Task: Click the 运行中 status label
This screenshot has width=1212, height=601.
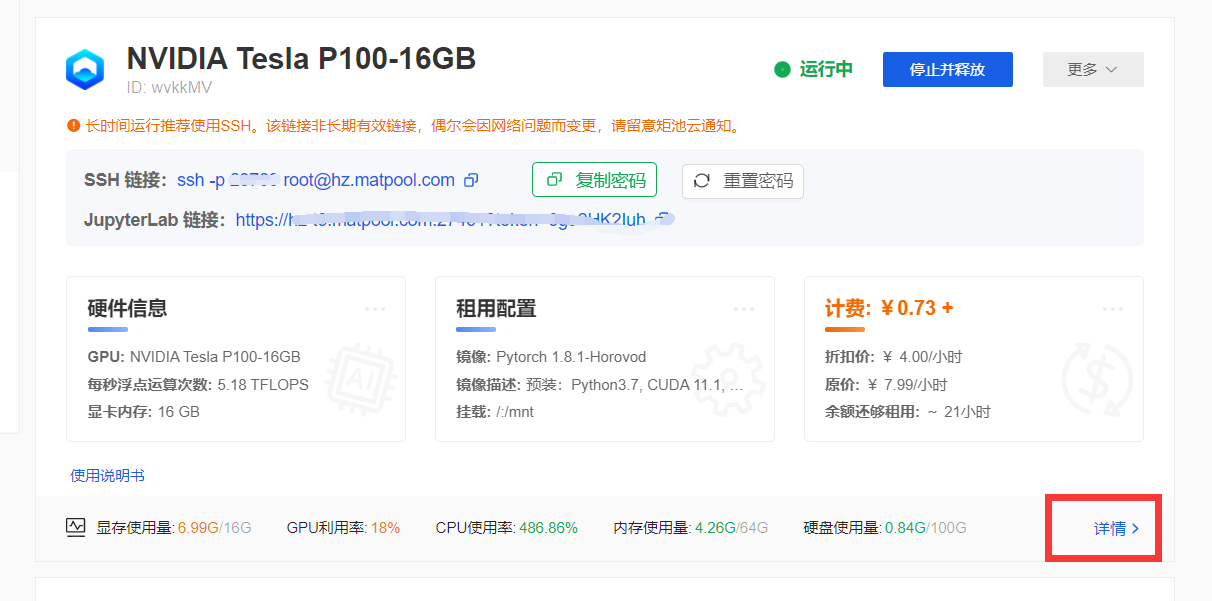Action: click(x=826, y=69)
